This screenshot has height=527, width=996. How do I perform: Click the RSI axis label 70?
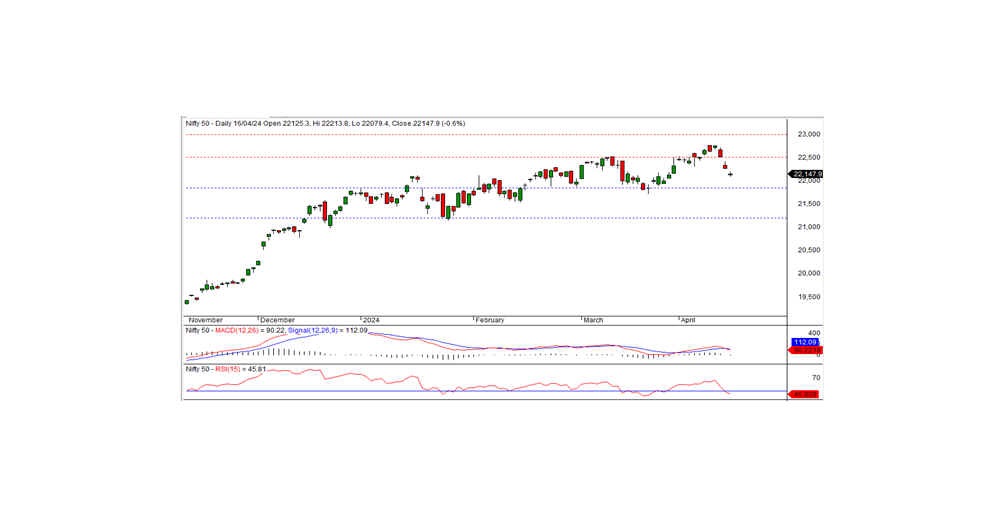pos(815,378)
